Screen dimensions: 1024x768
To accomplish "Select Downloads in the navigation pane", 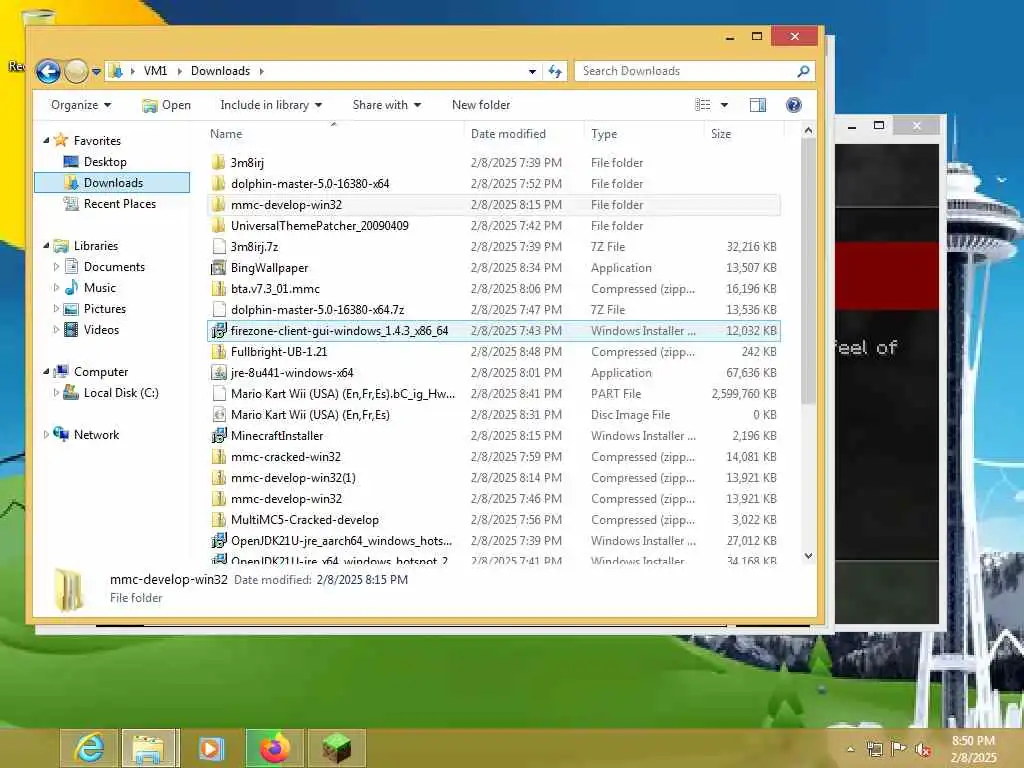I will 112,183.
